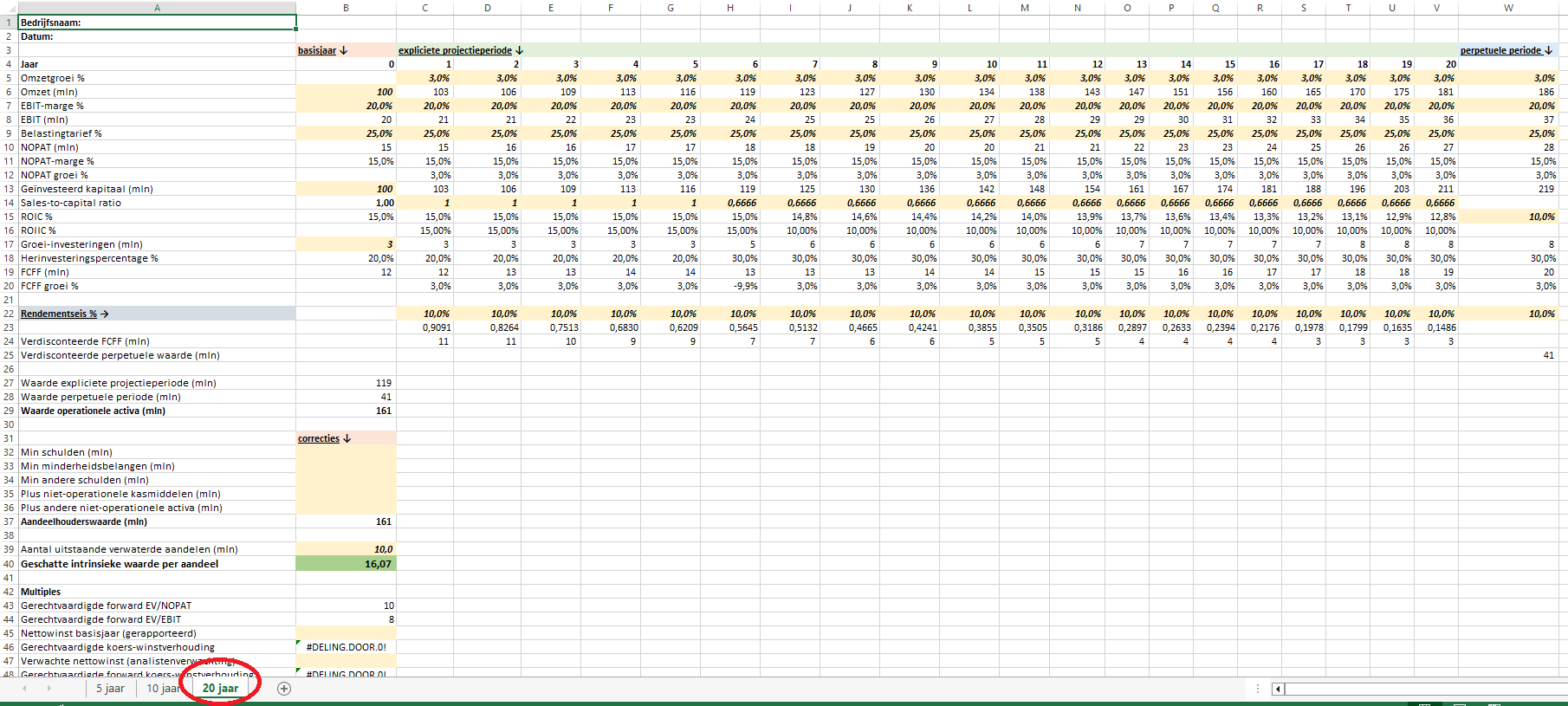Click the Verdisconteerde perpetuele waarde (mln) label
The width and height of the screenshot is (1568, 706).
click(120, 355)
